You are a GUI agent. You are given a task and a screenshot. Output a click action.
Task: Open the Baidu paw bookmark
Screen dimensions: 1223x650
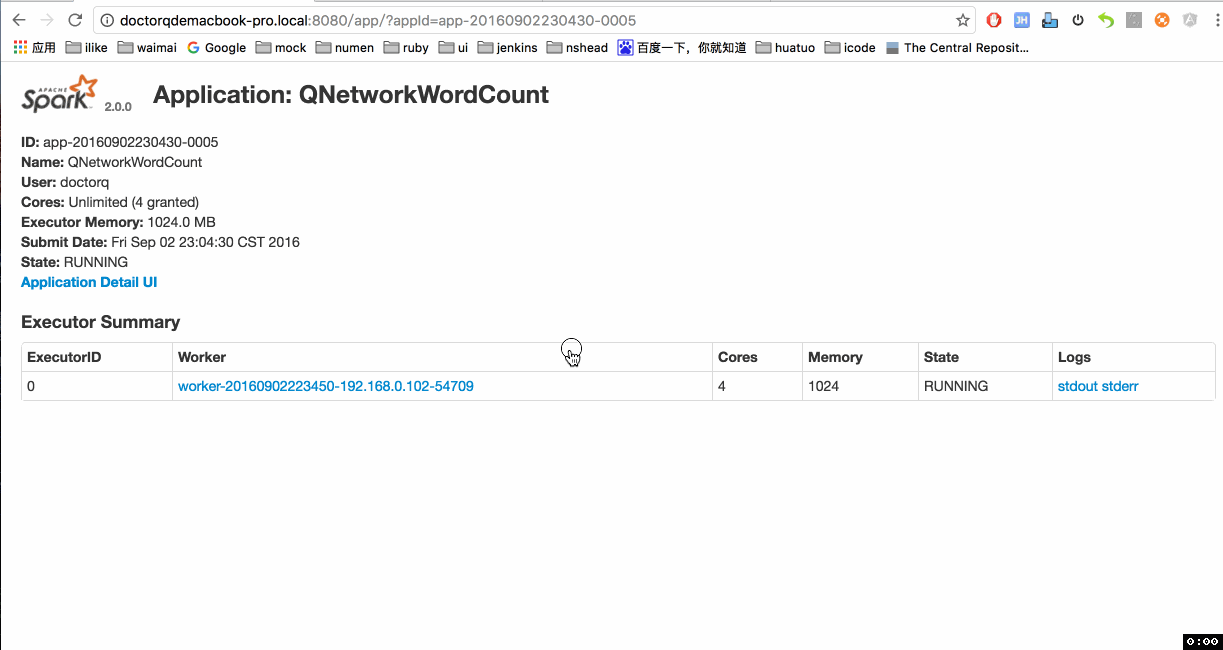pos(682,47)
